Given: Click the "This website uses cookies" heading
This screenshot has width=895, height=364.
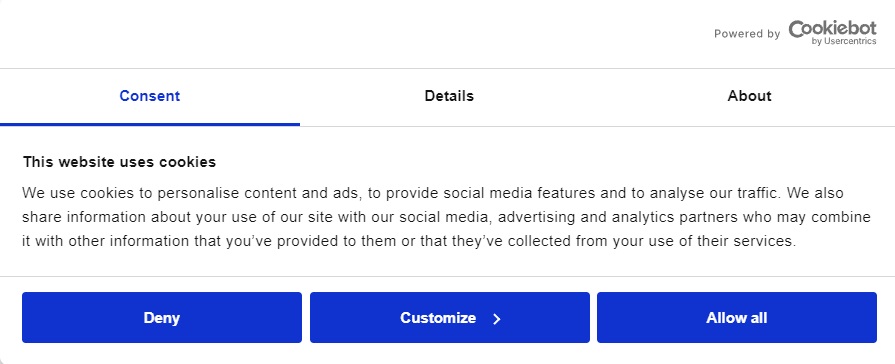Looking at the screenshot, I should 119,162.
